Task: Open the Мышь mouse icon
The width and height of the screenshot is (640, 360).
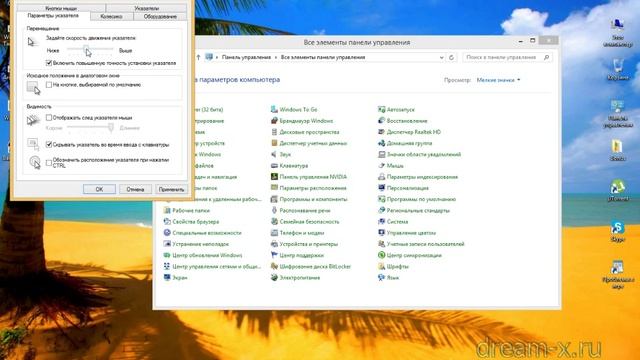Action: click(x=381, y=166)
